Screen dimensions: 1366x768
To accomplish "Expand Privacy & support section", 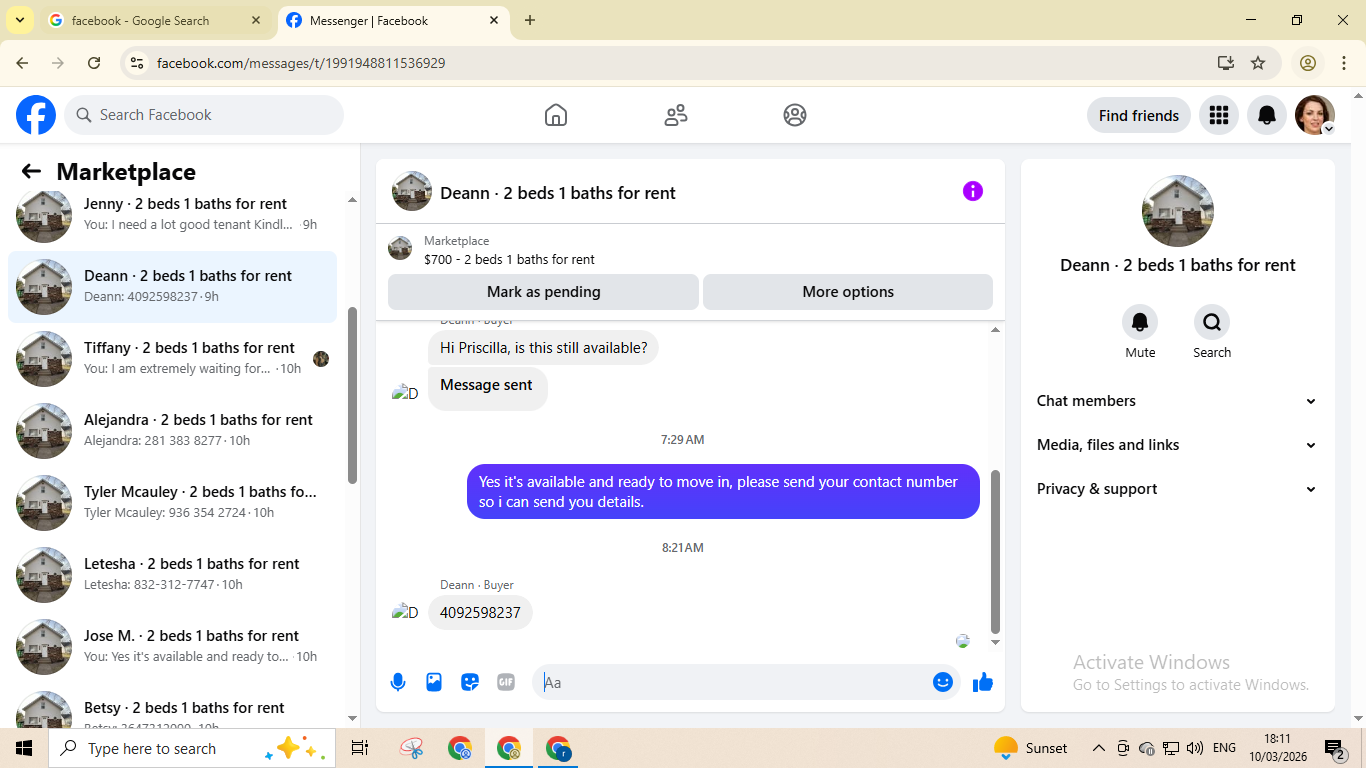I will click(x=1177, y=489).
